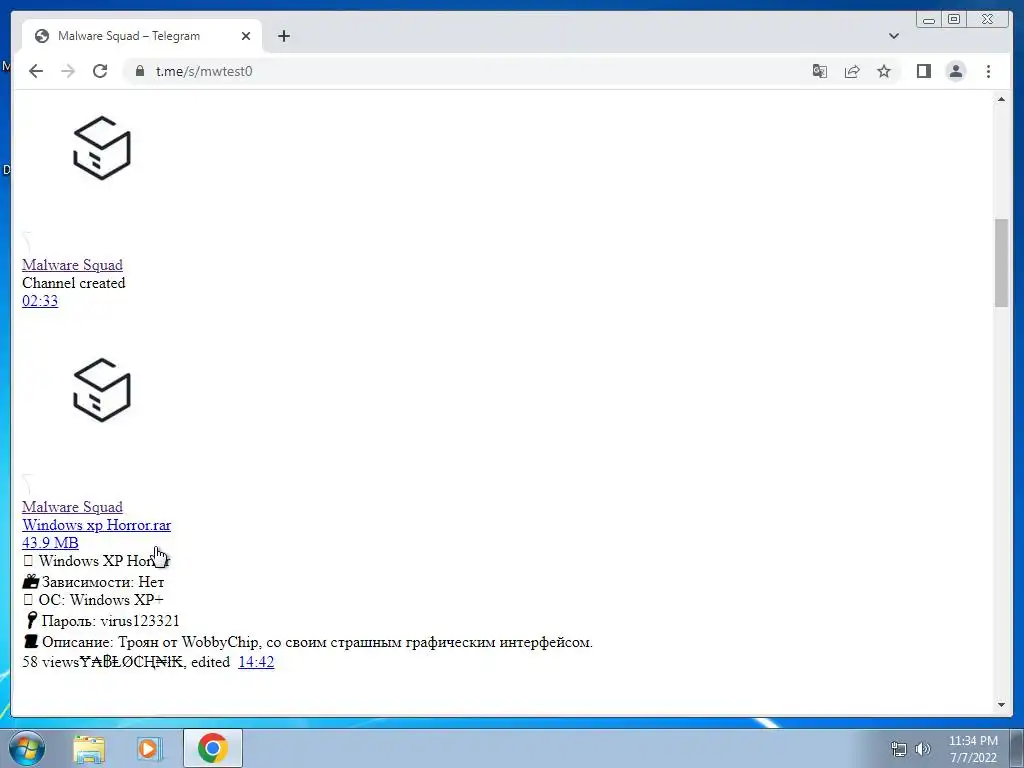Click the vertical scrollbar thumb
The width and height of the screenshot is (1024, 768).
(1001, 263)
